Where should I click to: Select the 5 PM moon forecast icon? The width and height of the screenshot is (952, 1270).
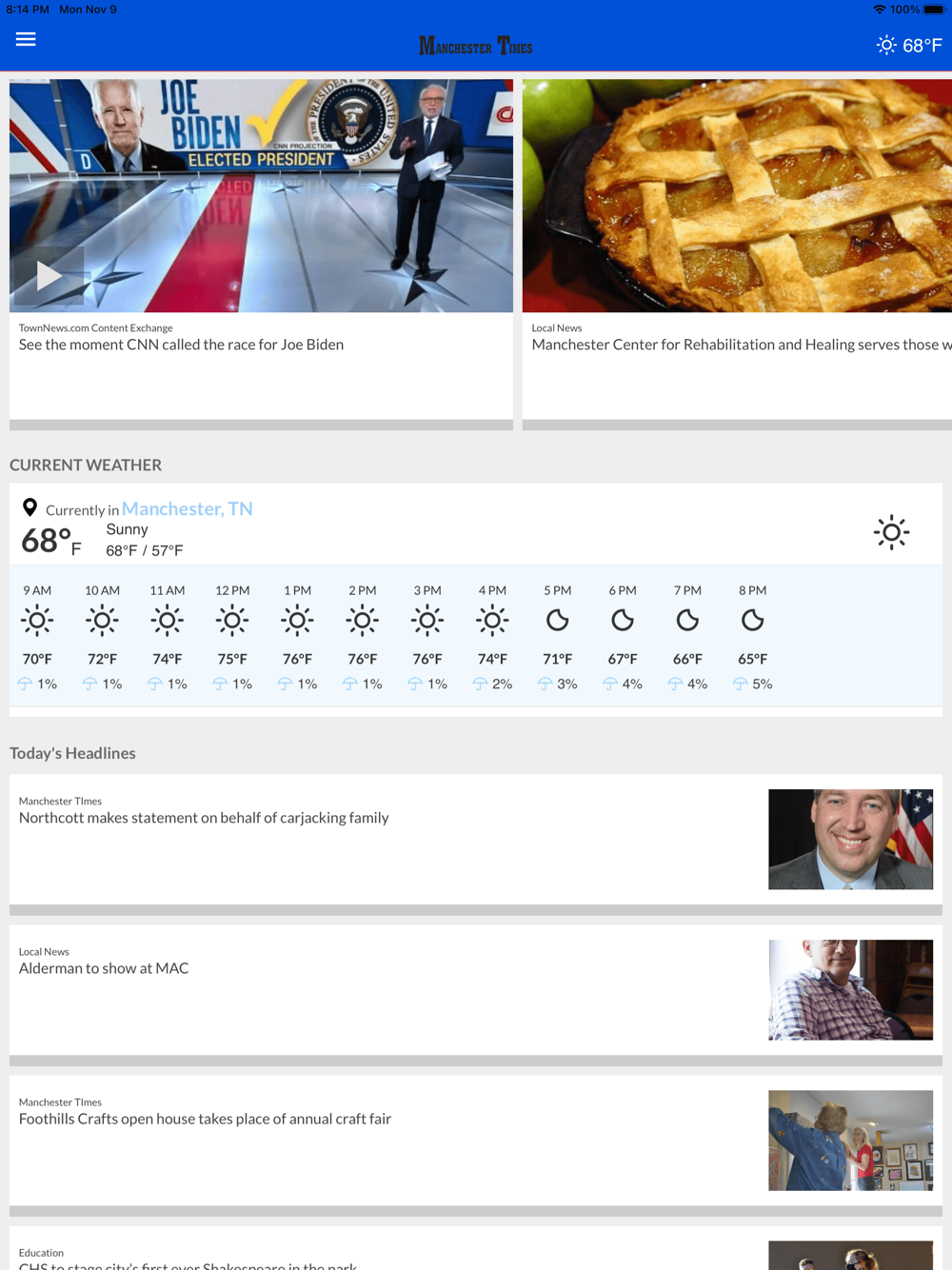(x=557, y=621)
